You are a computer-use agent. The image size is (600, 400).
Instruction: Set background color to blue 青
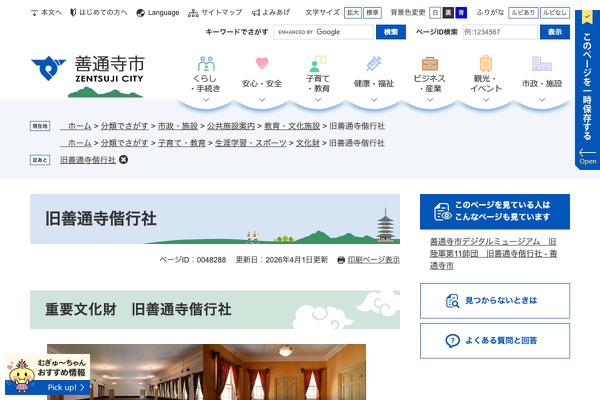pos(461,13)
